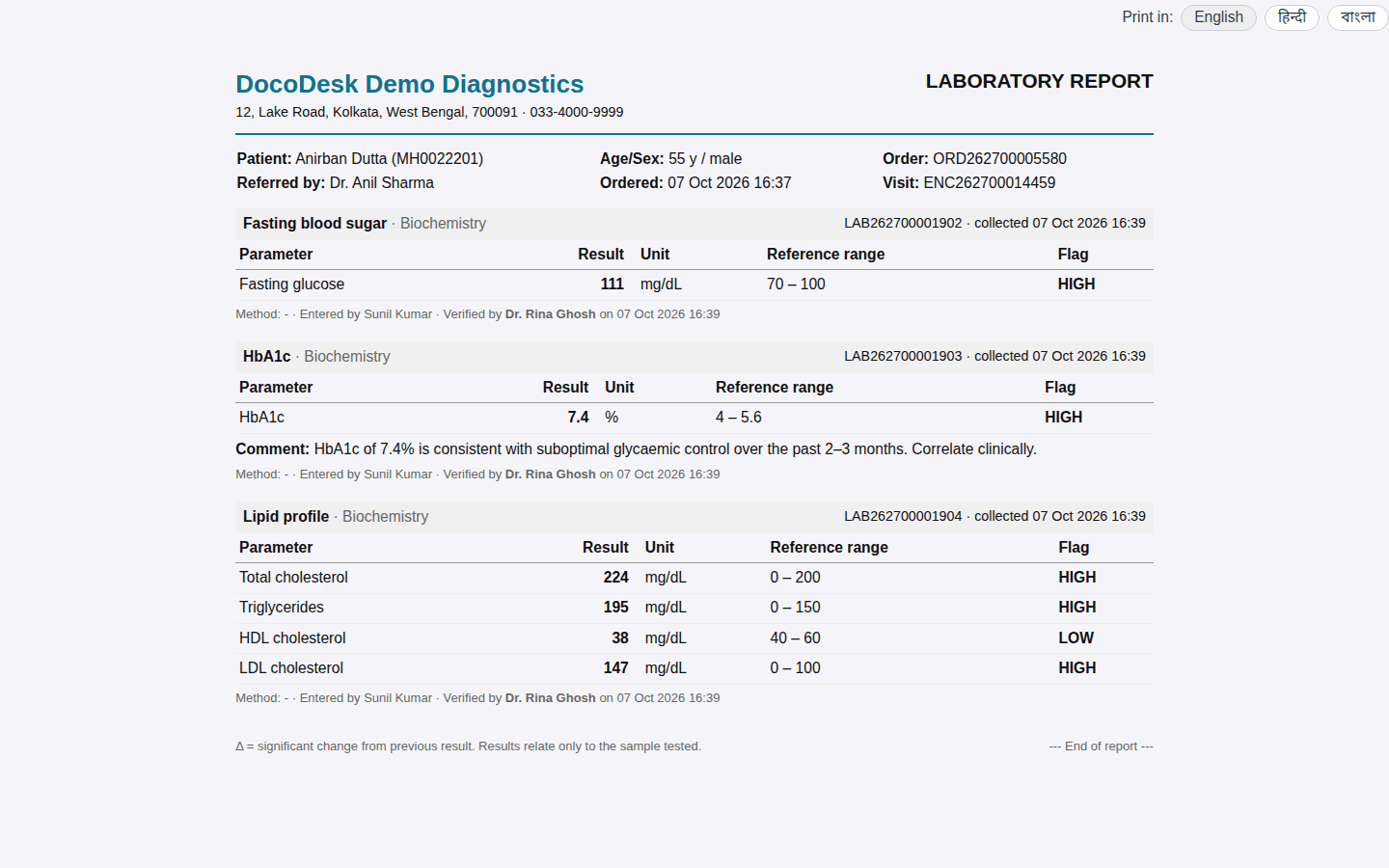Screen dimensions: 1389x868
Task: Click lab ID LAB262700001904
Action: [903, 516]
